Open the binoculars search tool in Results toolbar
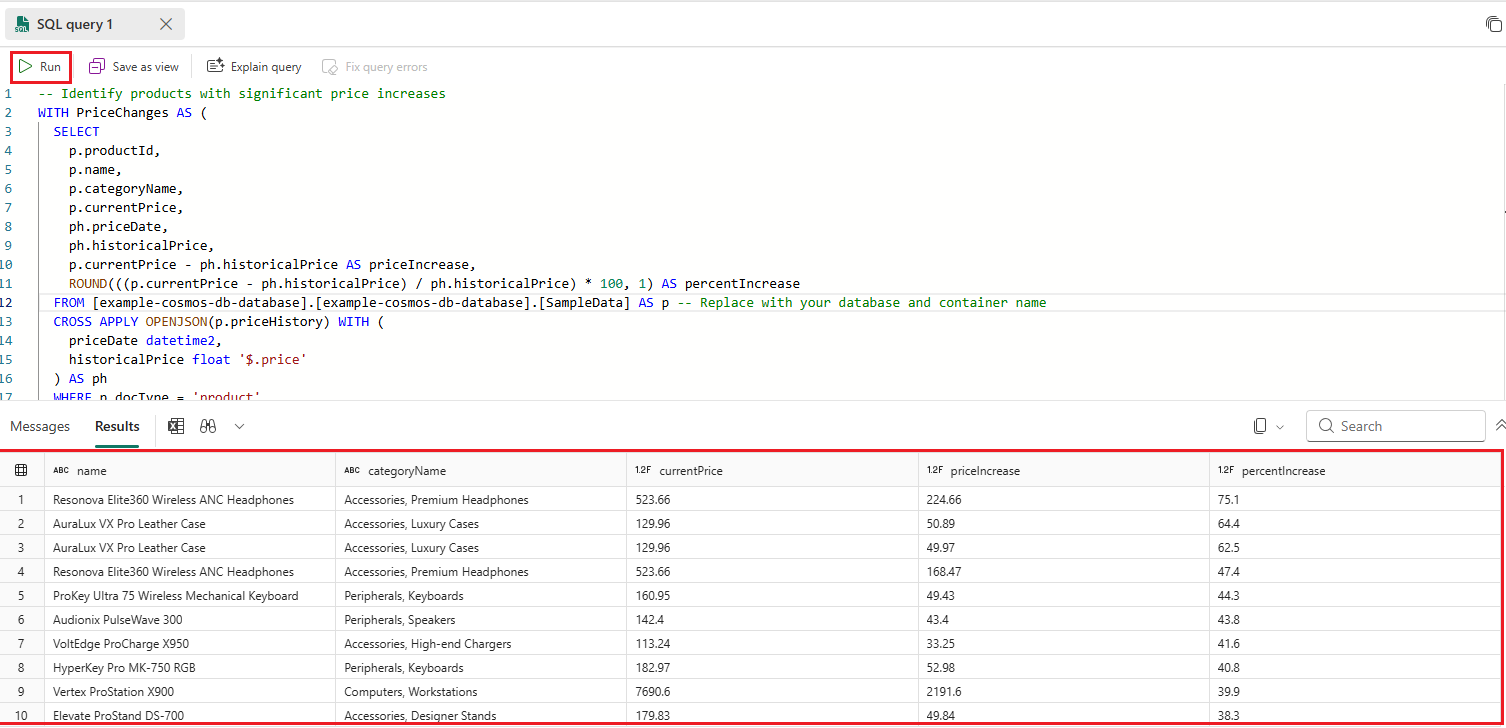This screenshot has height=728, width=1506. pos(208,426)
